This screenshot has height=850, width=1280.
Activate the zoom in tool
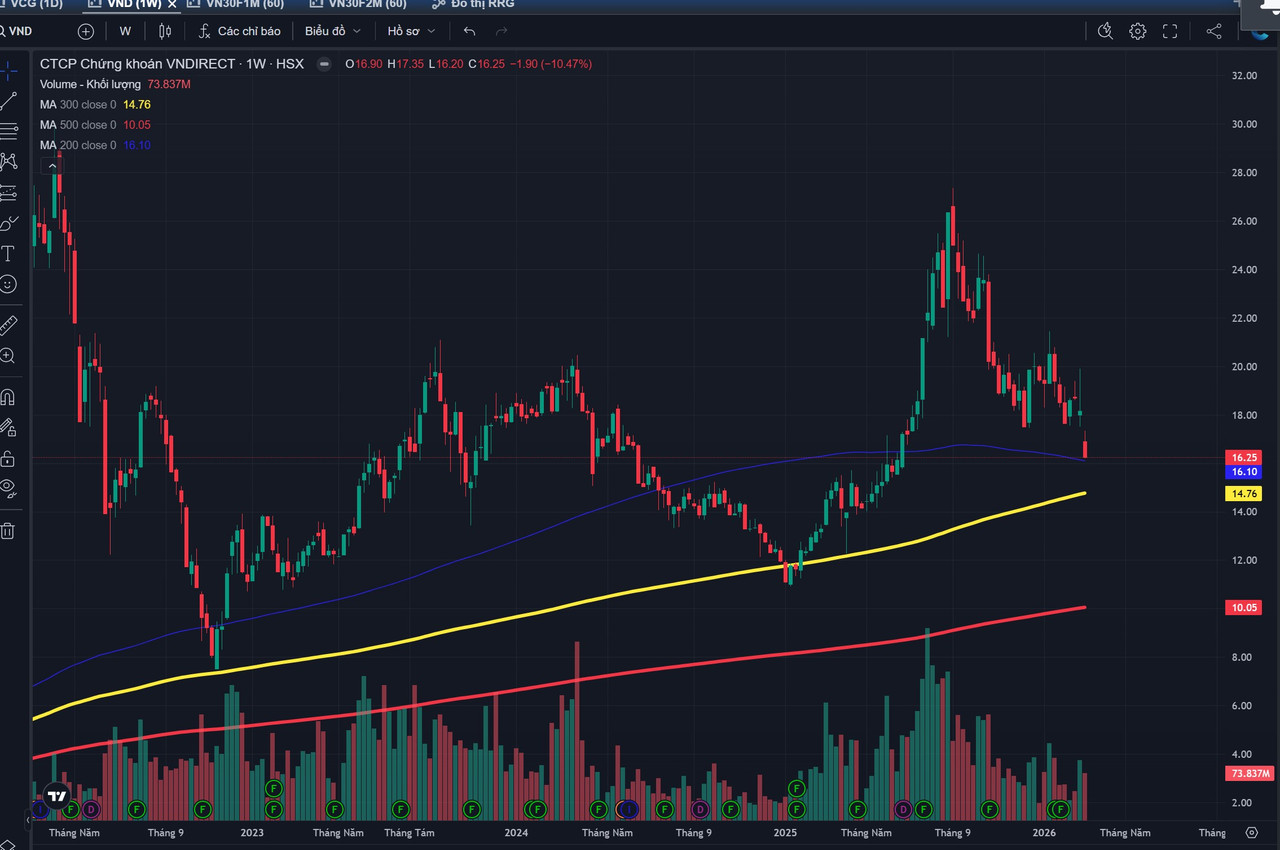tap(8, 356)
